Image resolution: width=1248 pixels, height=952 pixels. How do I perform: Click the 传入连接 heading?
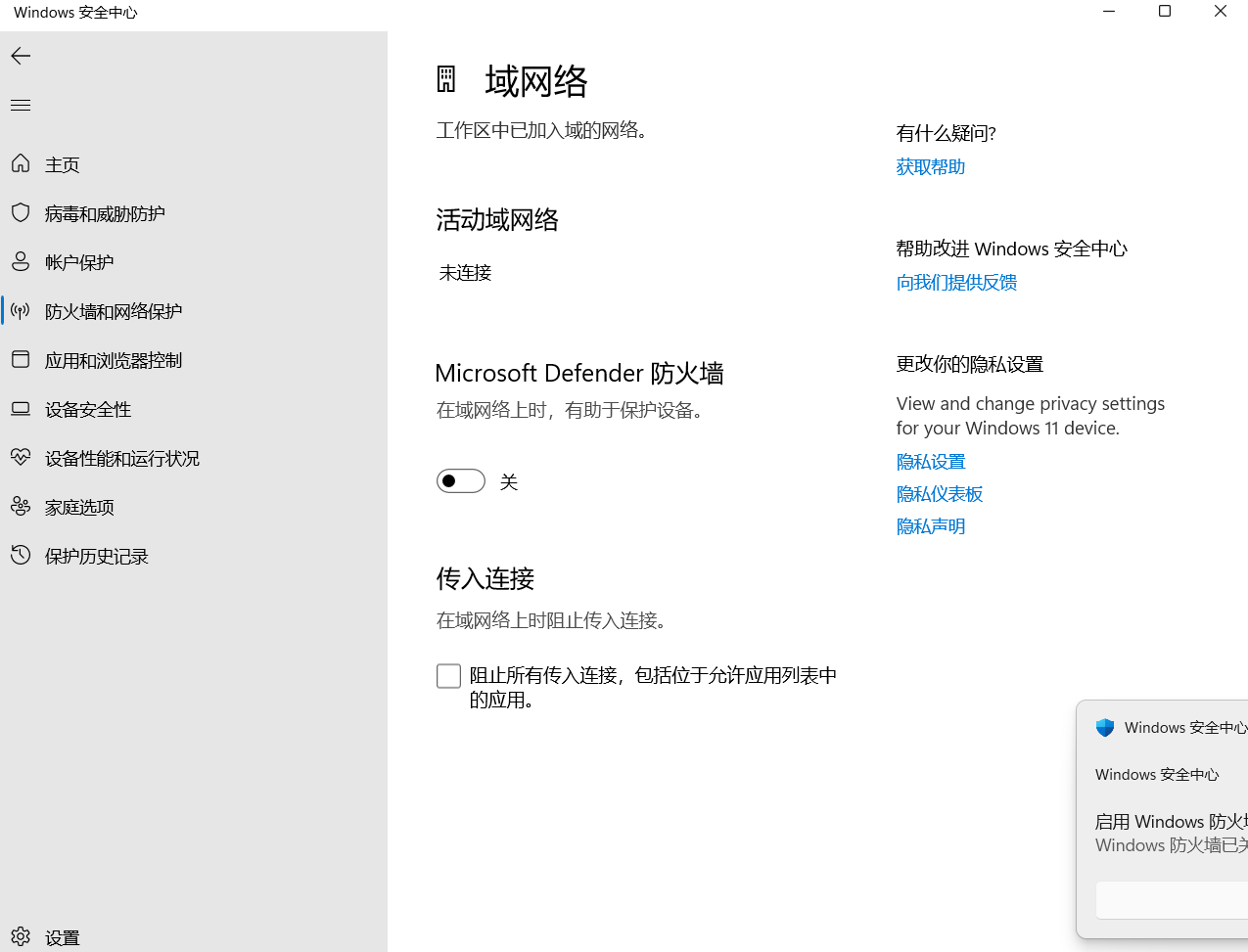[485, 579]
